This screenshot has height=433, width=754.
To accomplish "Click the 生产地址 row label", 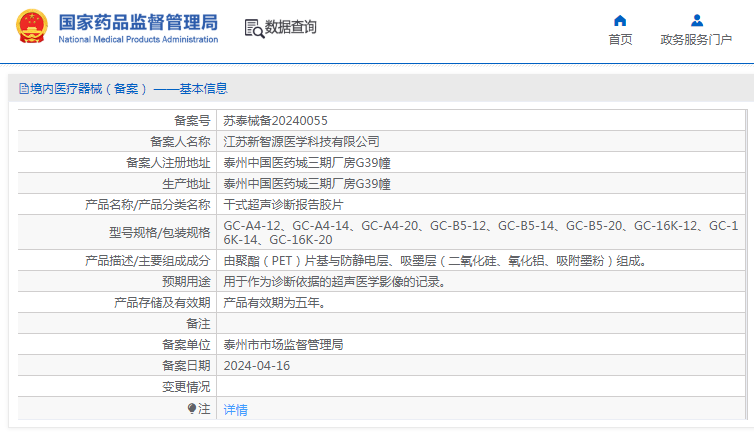I will pos(186,184).
